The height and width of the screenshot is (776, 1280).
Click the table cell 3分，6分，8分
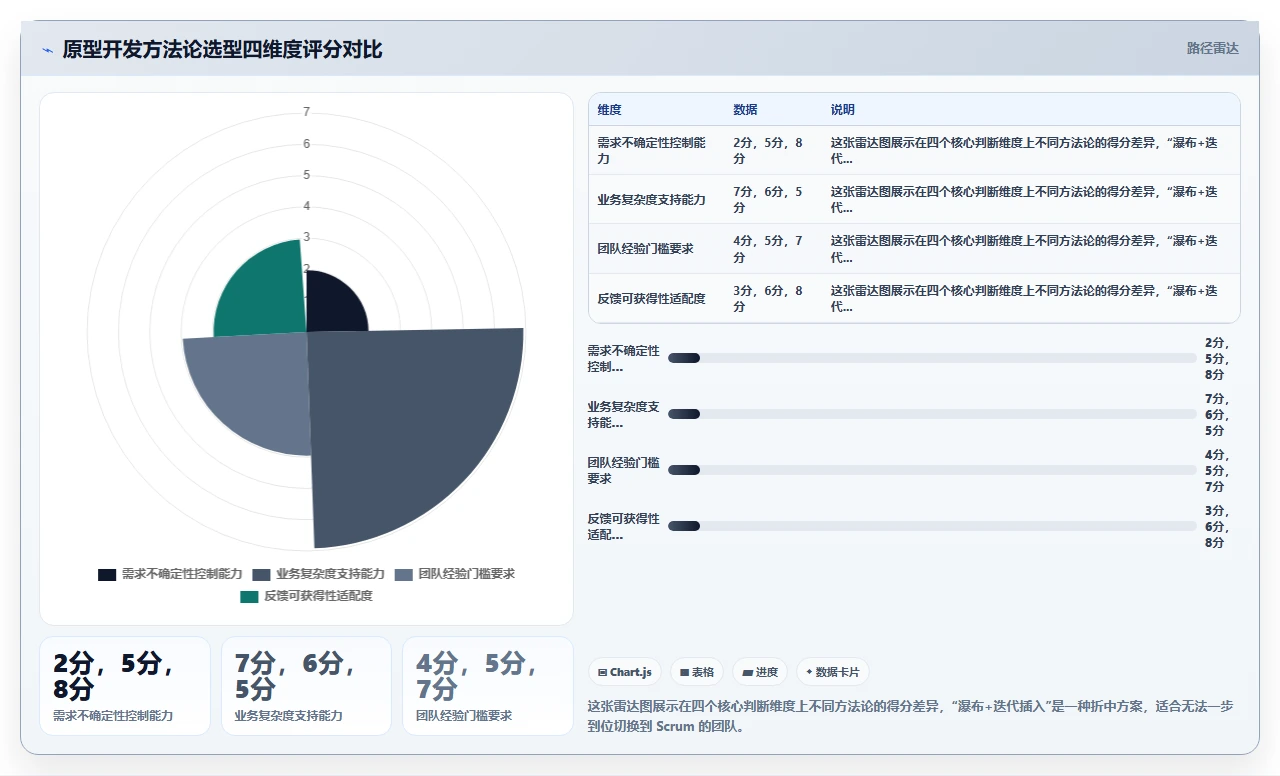coord(773,299)
